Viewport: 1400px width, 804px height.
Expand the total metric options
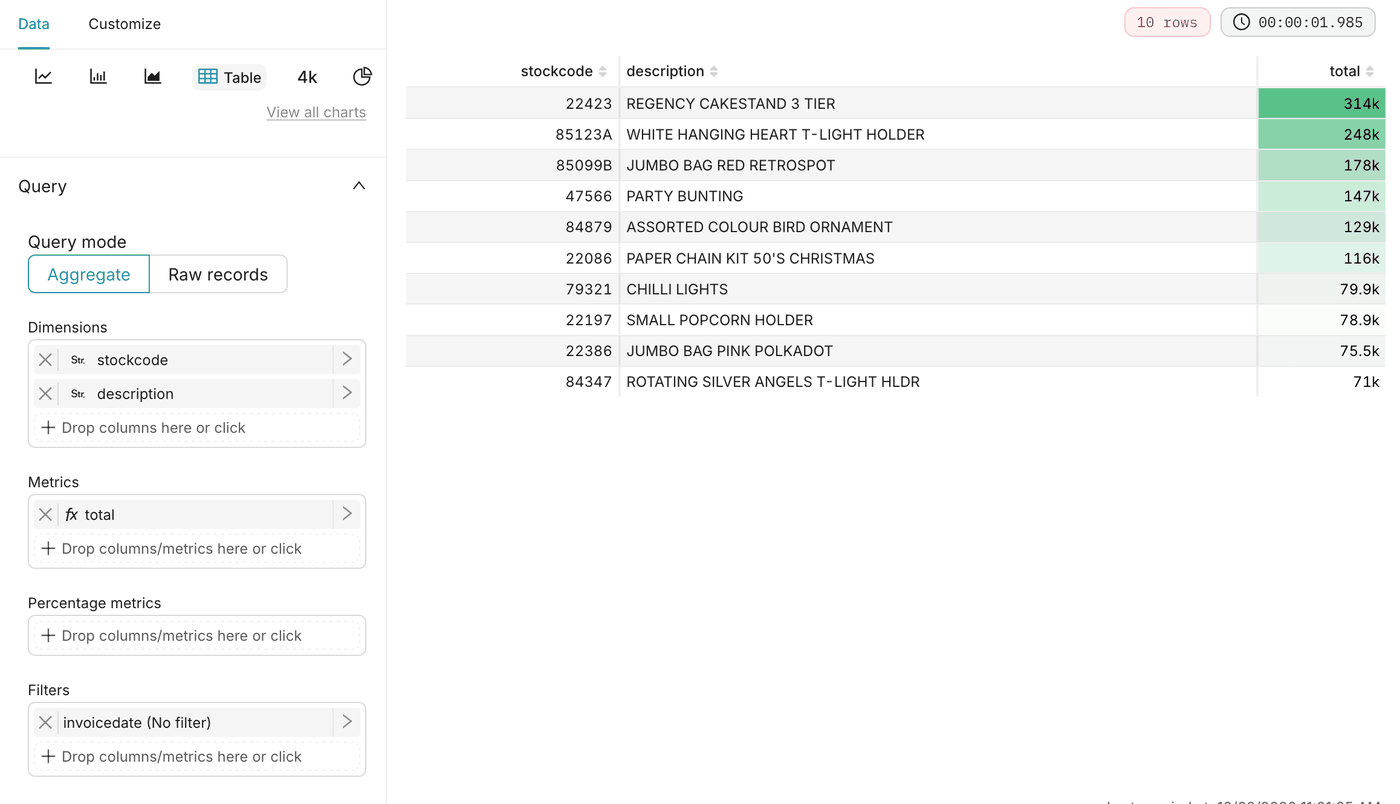tap(347, 514)
